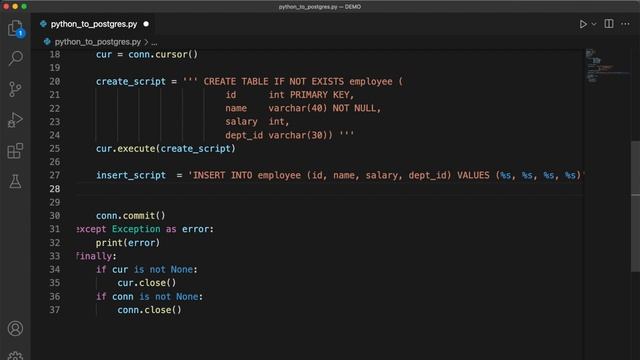Click 'int PRIMARY KEY,' on line 21
This screenshot has height=360, width=640.
pyautogui.click(x=311, y=95)
